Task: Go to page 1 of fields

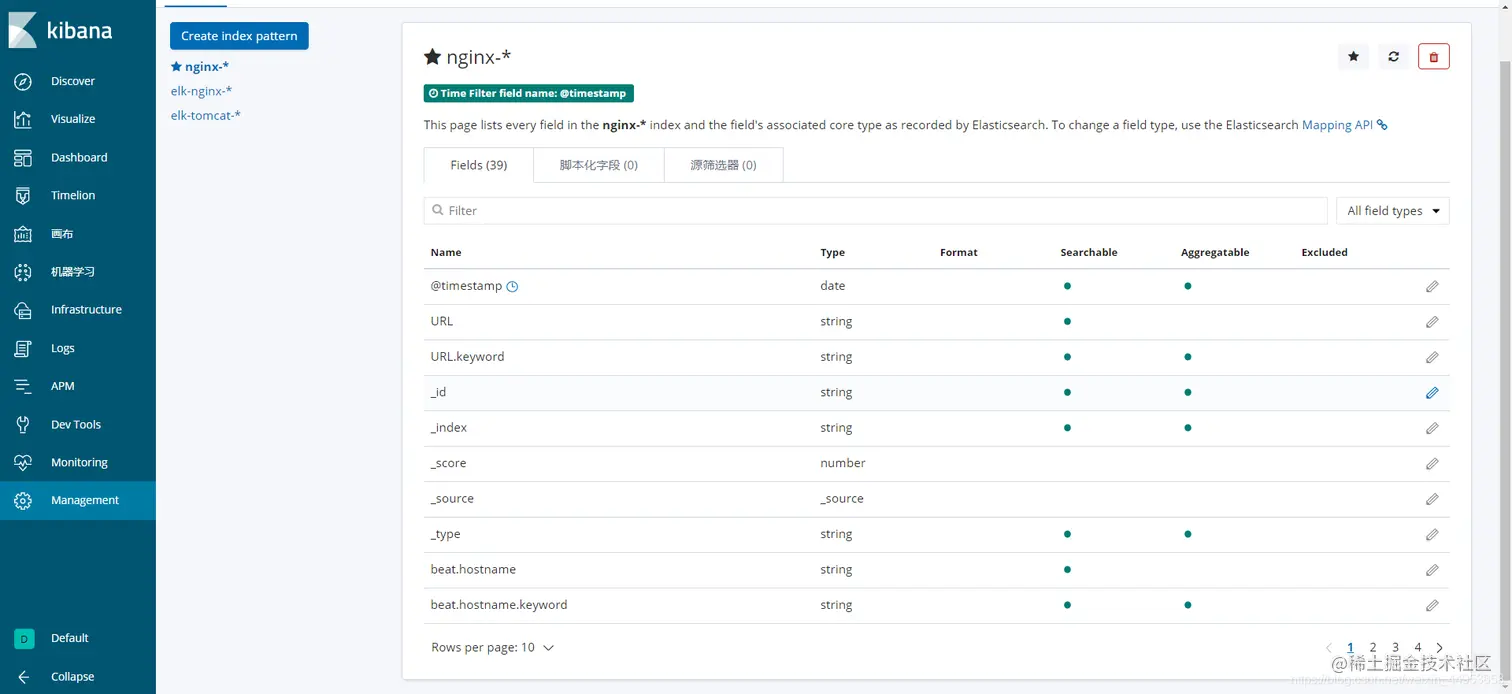Action: 1350,648
